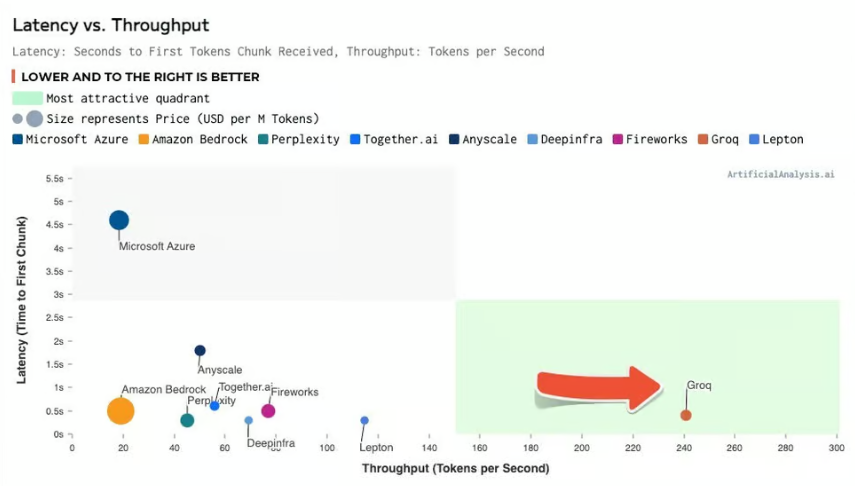Click the Deepinfra legend swatch
855x486 pixels.
click(533, 139)
